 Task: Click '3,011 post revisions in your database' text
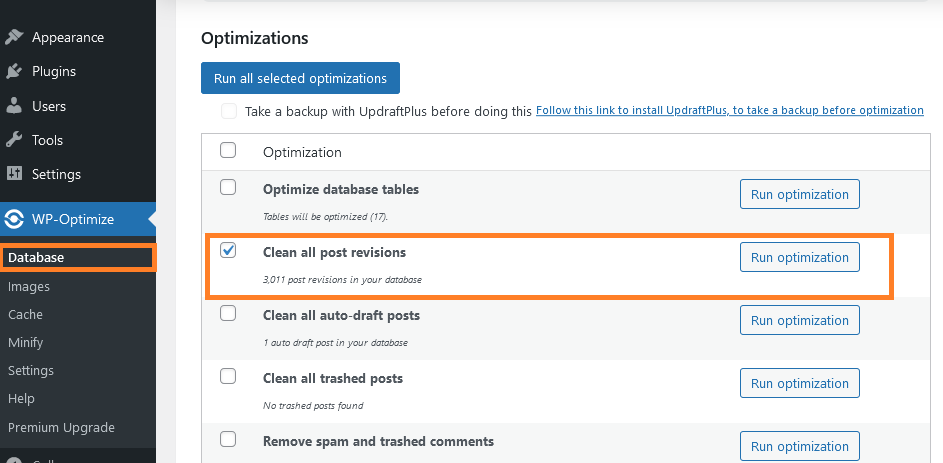tap(342, 280)
